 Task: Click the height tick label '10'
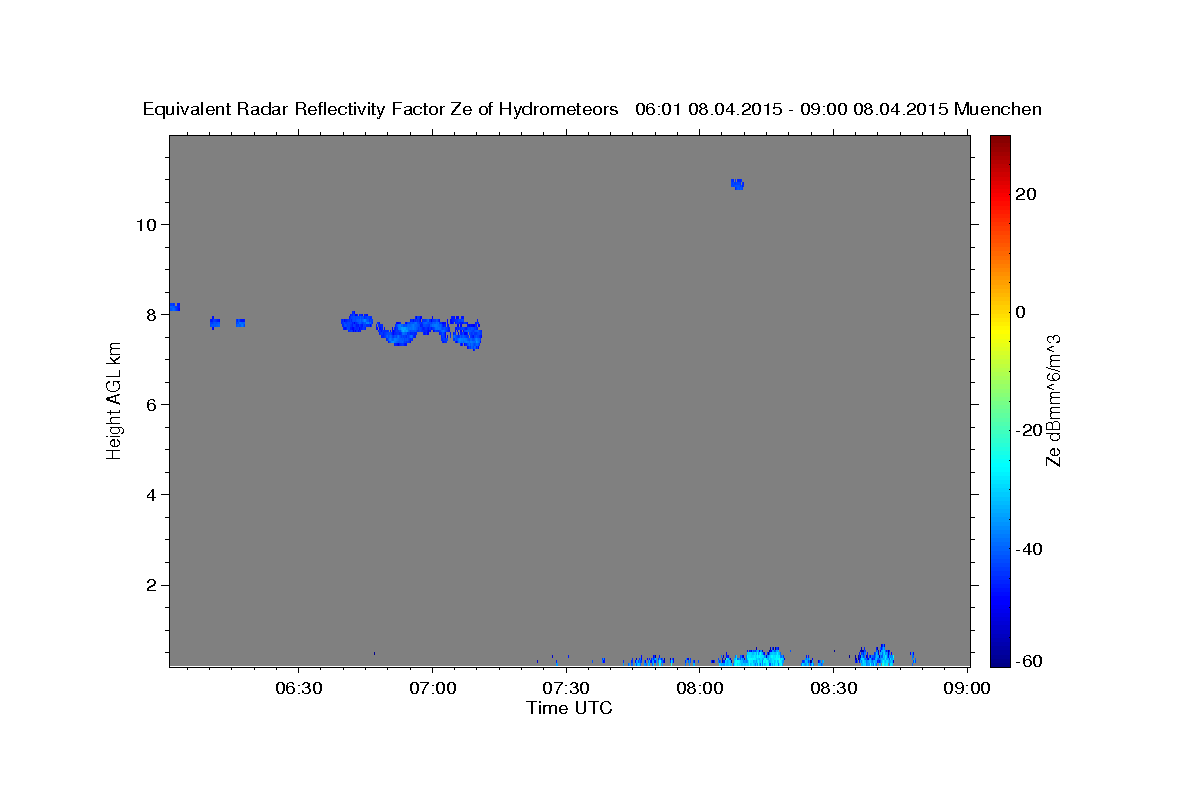click(x=148, y=224)
